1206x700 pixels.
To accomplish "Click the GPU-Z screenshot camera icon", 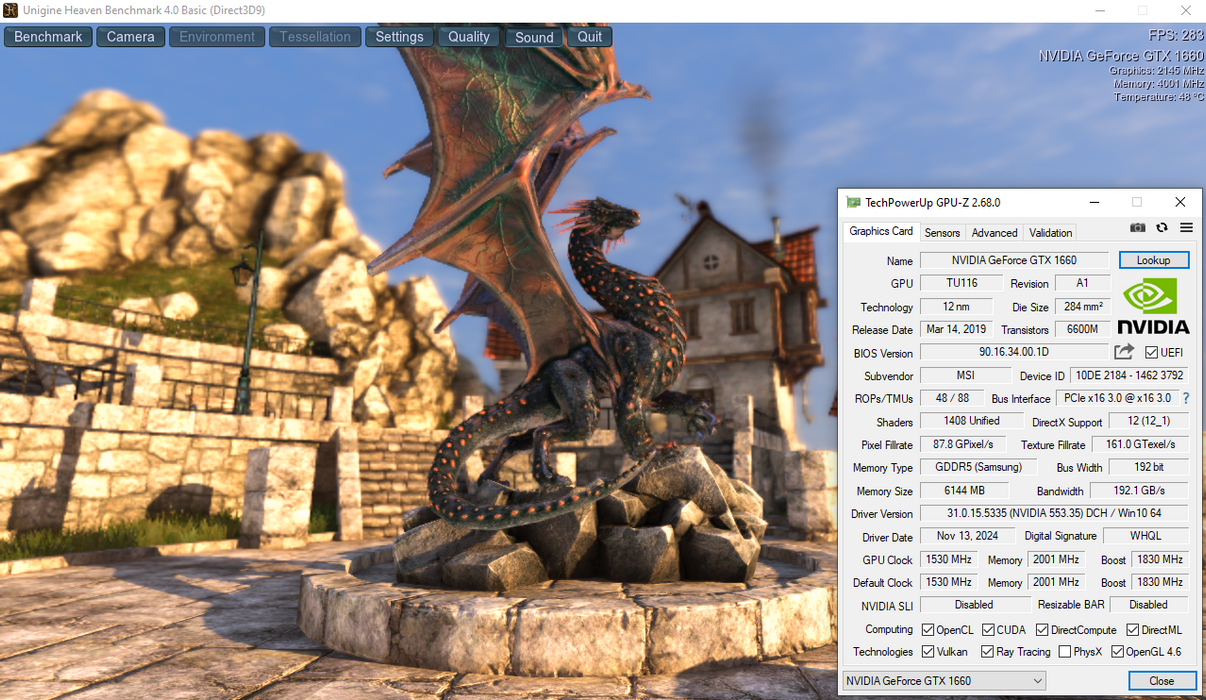I will pyautogui.click(x=1137, y=228).
